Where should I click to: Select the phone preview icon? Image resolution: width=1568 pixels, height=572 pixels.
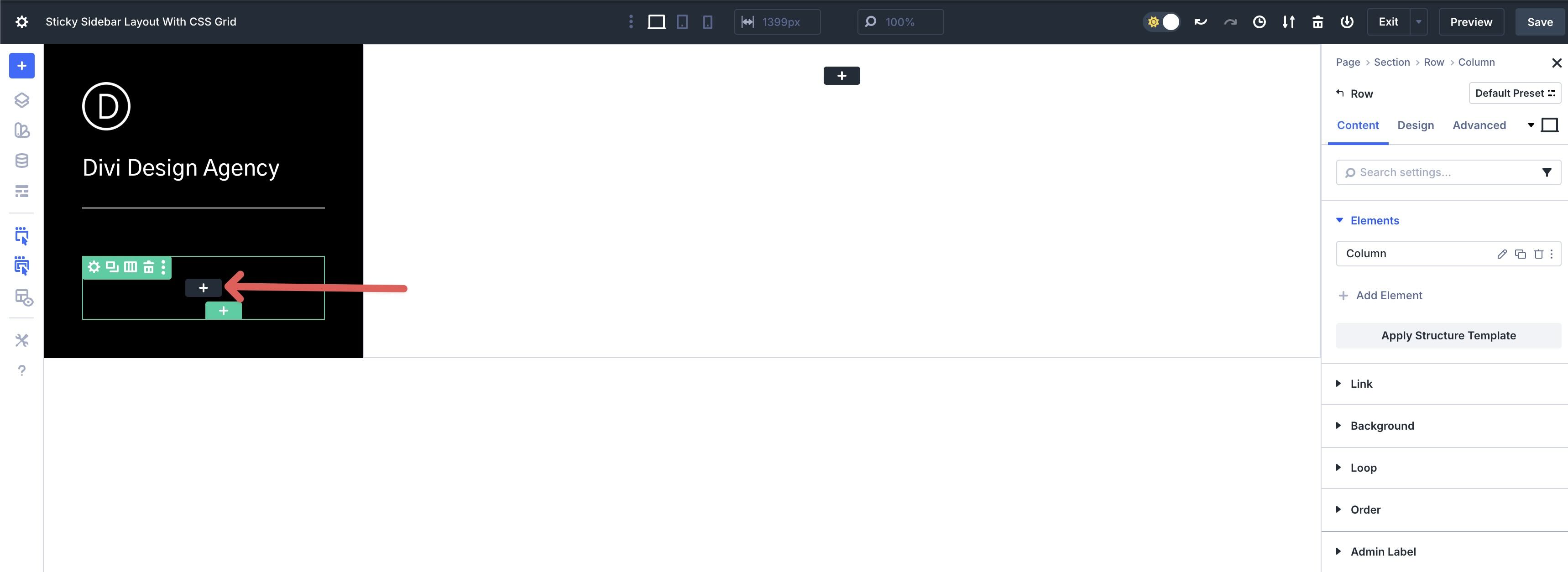click(x=707, y=21)
